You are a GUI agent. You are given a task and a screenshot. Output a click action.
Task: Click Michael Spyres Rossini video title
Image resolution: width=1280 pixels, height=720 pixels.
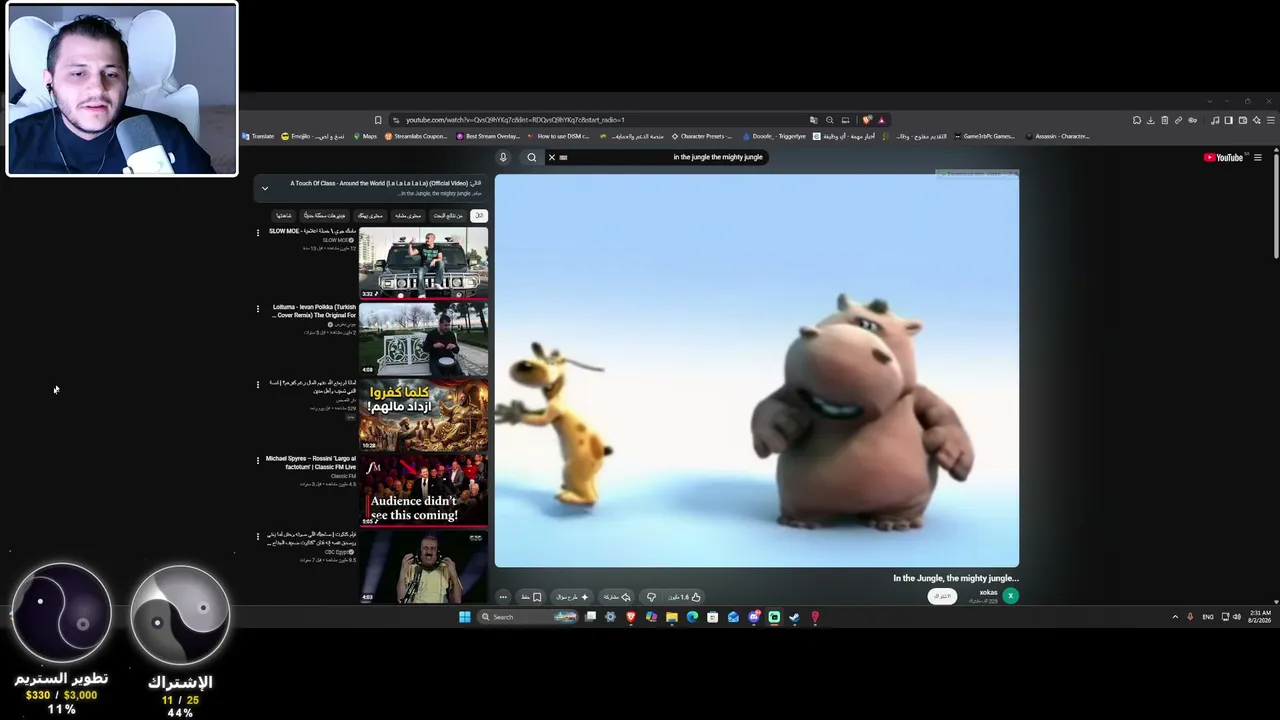coord(311,463)
